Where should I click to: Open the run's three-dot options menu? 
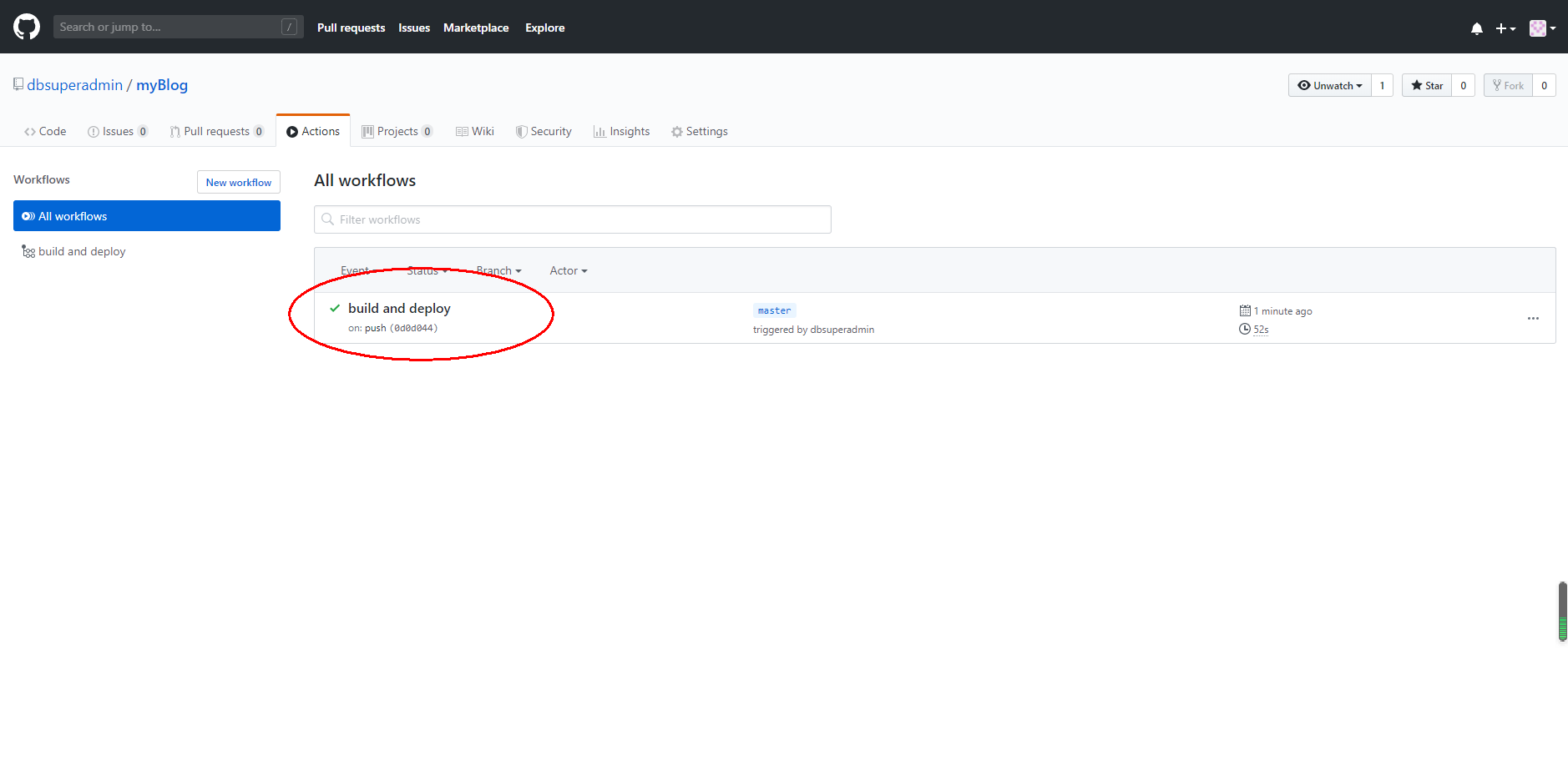[x=1533, y=319]
